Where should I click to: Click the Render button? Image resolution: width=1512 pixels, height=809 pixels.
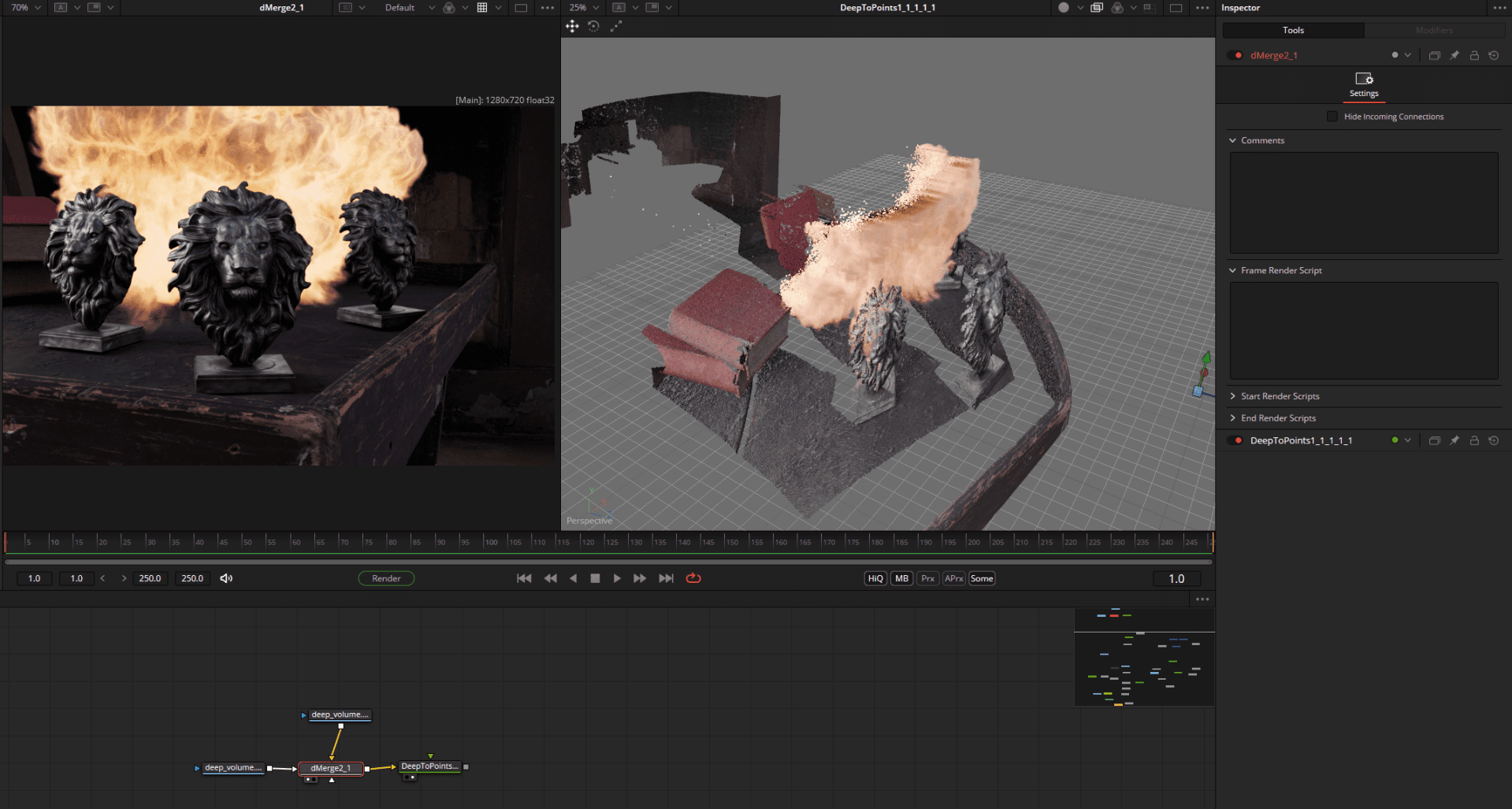point(386,578)
